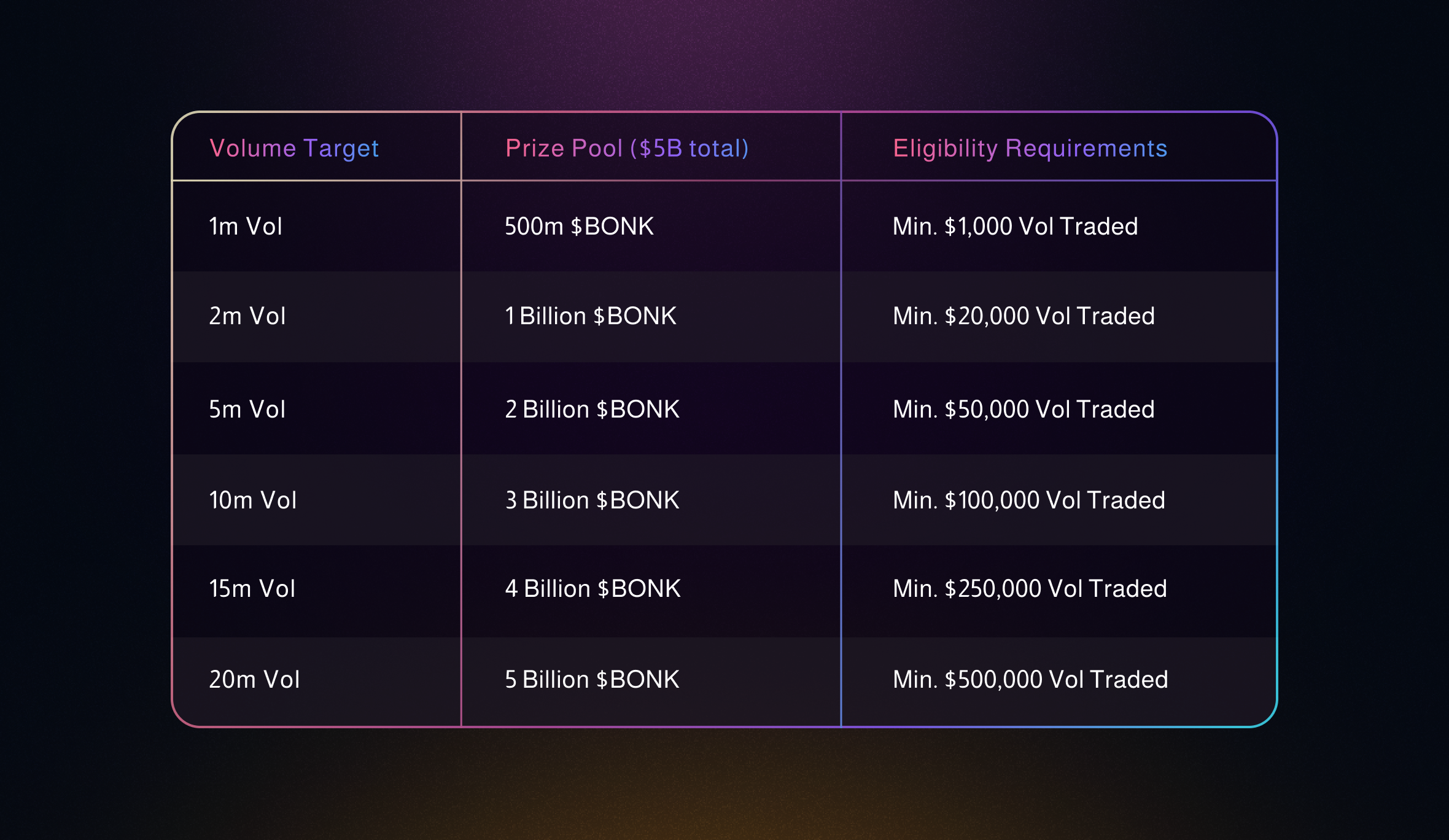Select the 4 Billion $BONK cell
The width and height of the screenshot is (1449, 840).
click(x=592, y=589)
